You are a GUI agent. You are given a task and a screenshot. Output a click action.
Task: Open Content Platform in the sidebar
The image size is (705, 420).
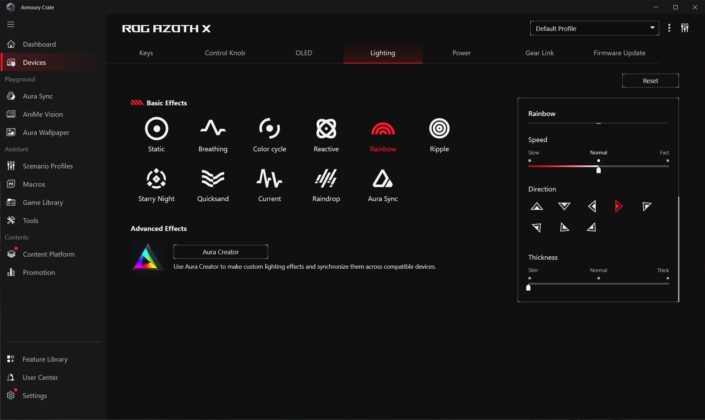click(49, 254)
